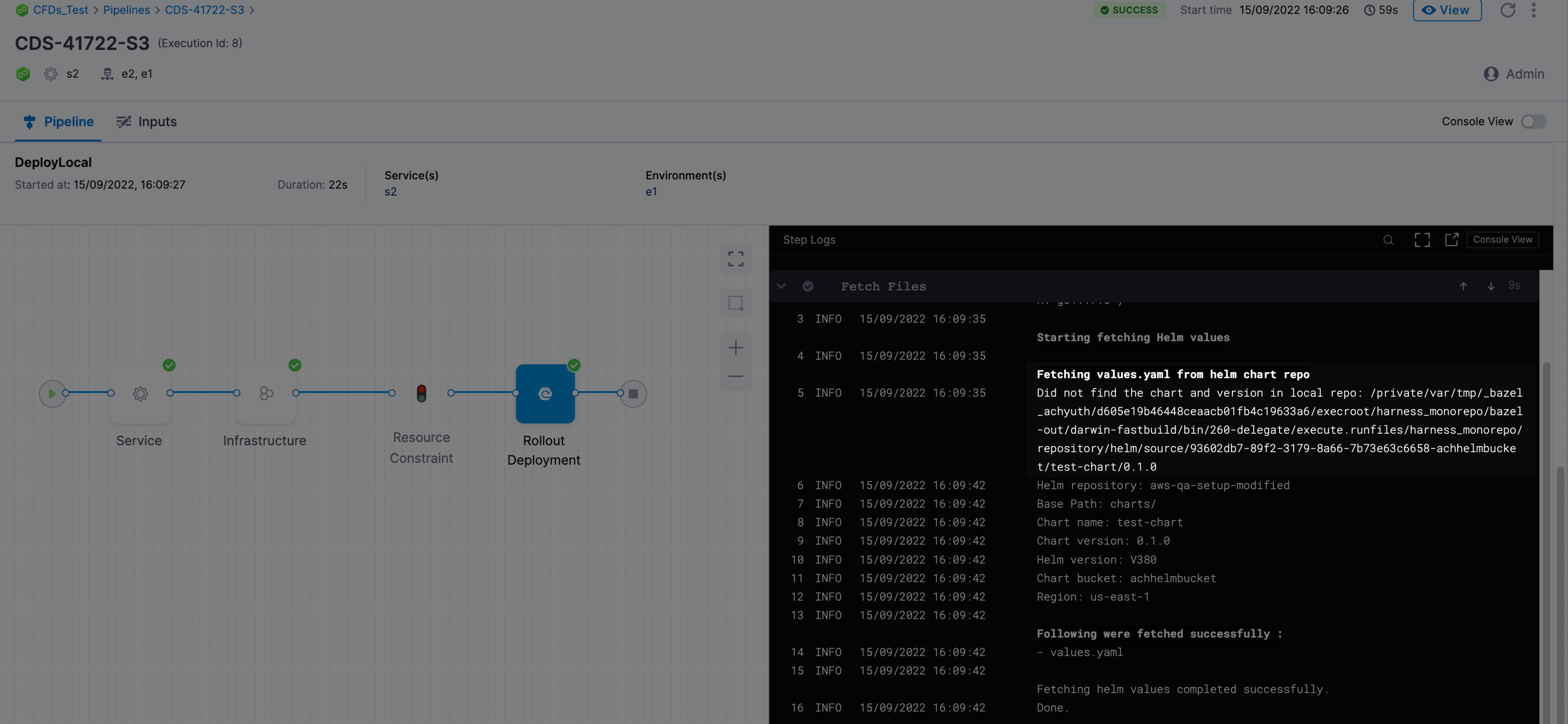Select the Infrastructure node in pipeline
Screen dimensions: 1568x724
(266, 393)
